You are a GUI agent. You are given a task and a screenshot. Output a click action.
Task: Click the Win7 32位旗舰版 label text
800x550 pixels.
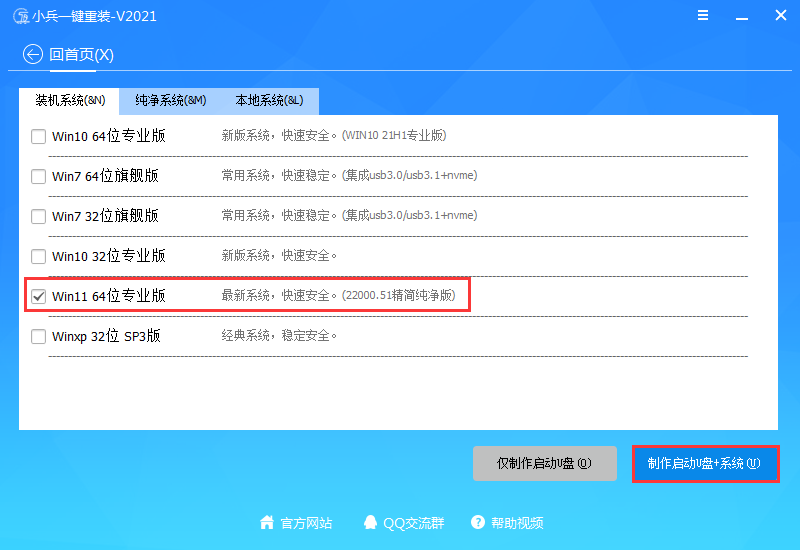pyautogui.click(x=105, y=216)
